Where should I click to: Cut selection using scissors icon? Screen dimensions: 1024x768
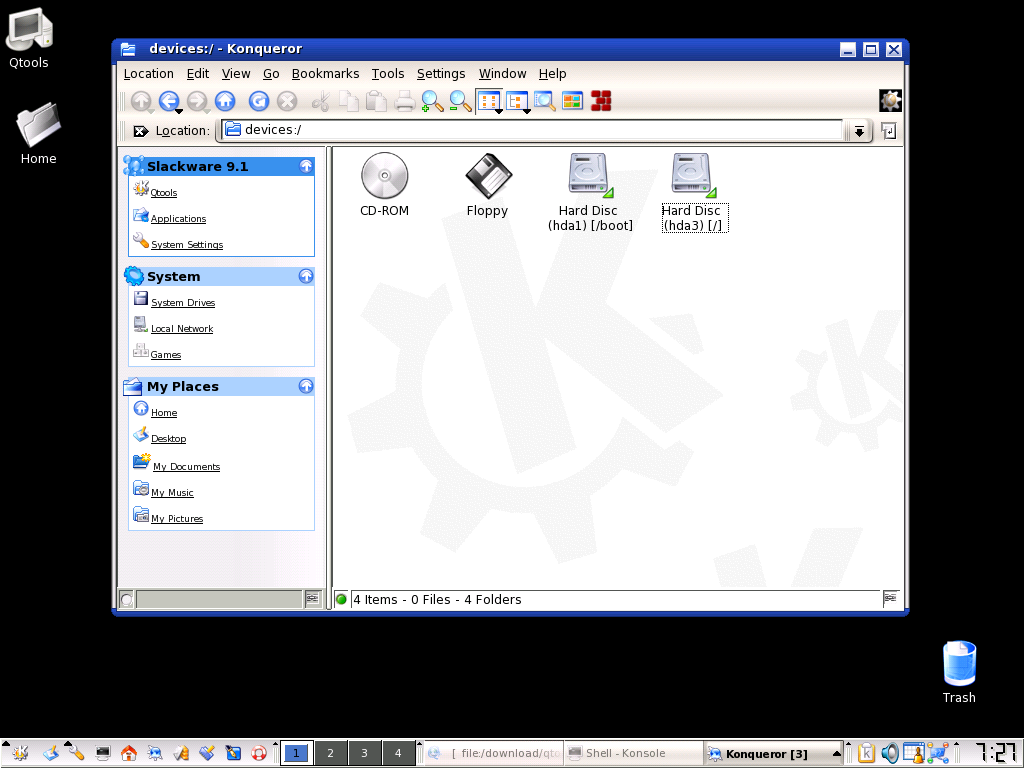point(321,101)
